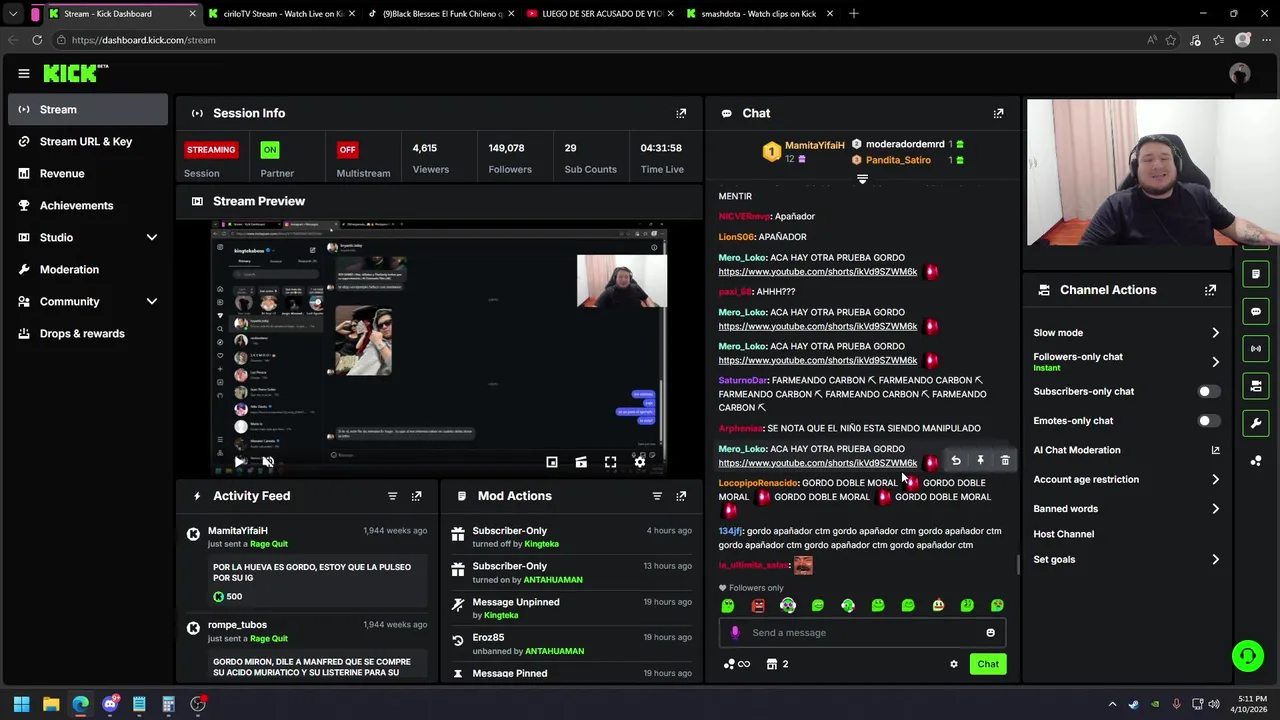Open Host Channel action
The image size is (1280, 720).
tap(1063, 534)
